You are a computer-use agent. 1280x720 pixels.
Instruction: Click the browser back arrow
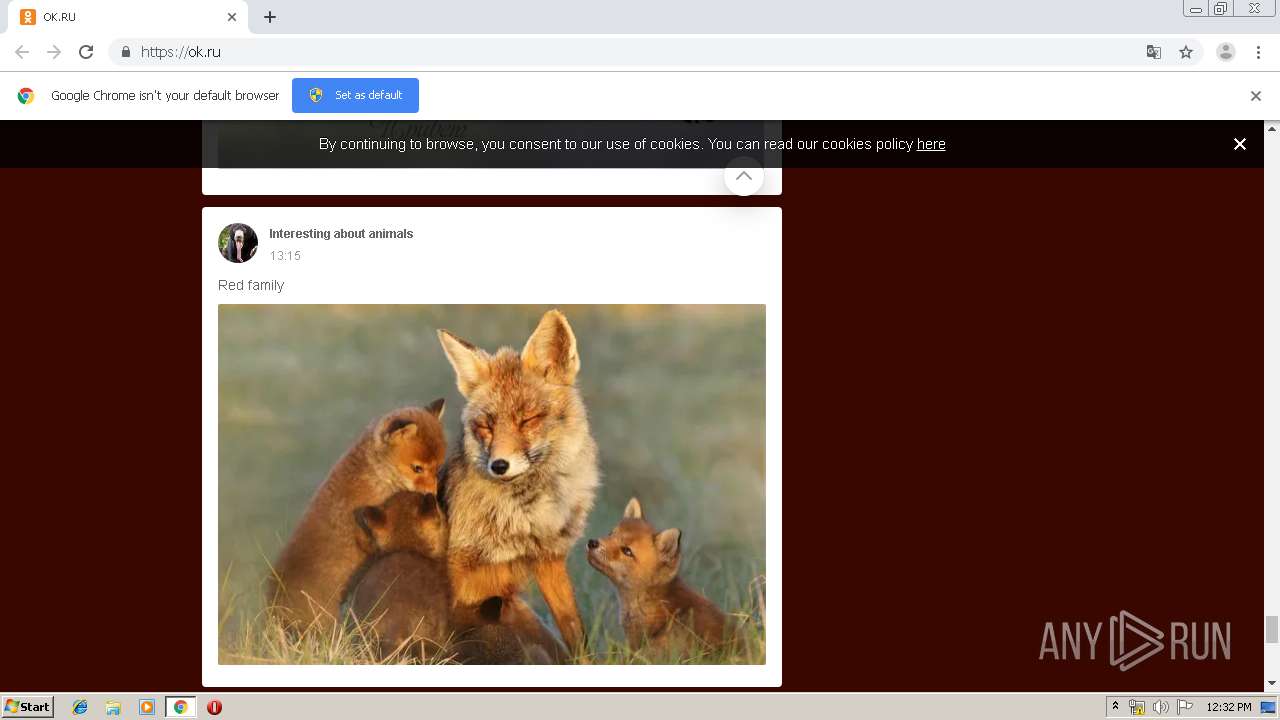[22, 52]
